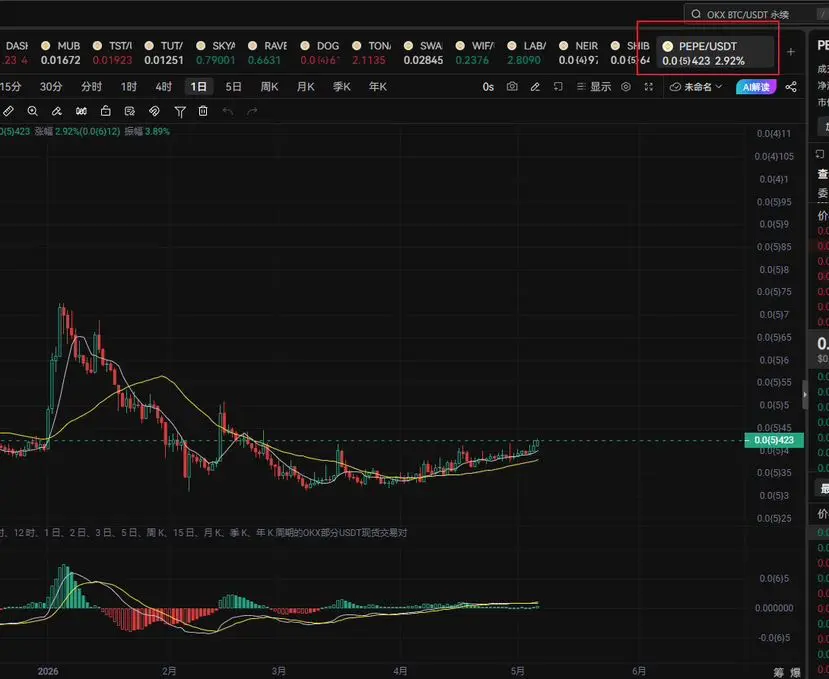Select the 月K timeframe

(306, 87)
